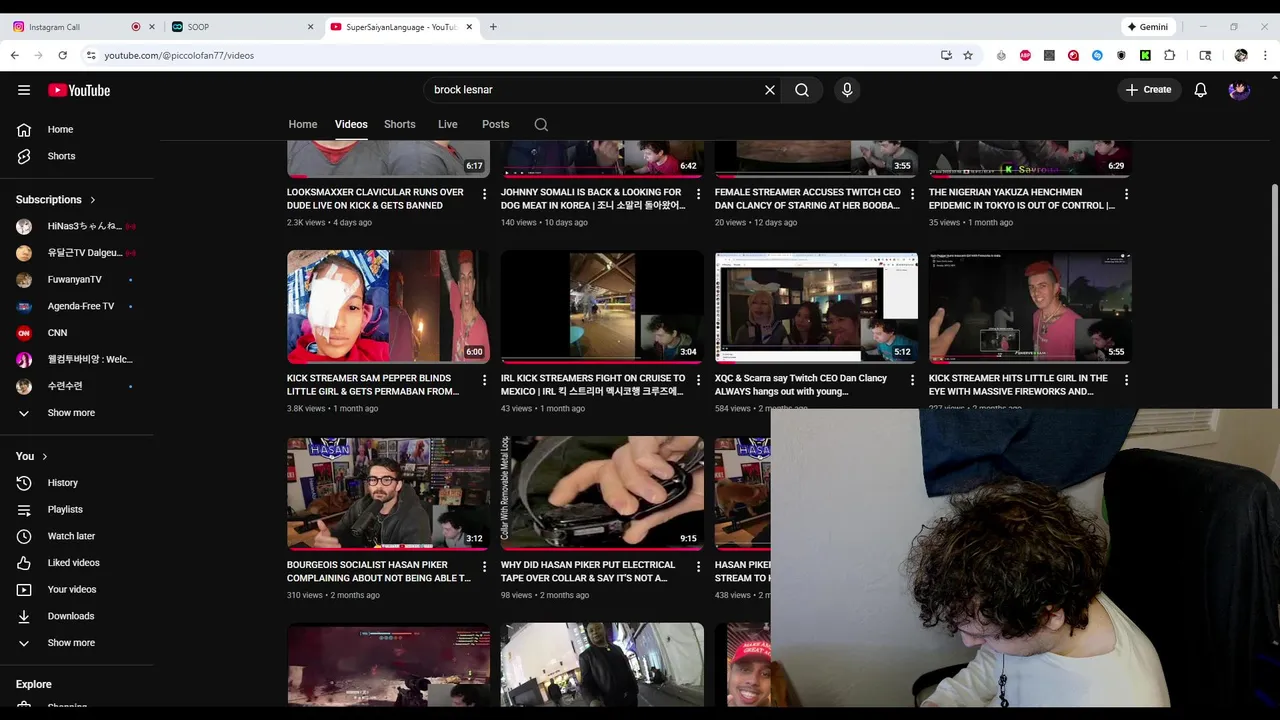Open the Chrome three-dot menu
This screenshot has height=720, width=1280.
[x=1265, y=56]
